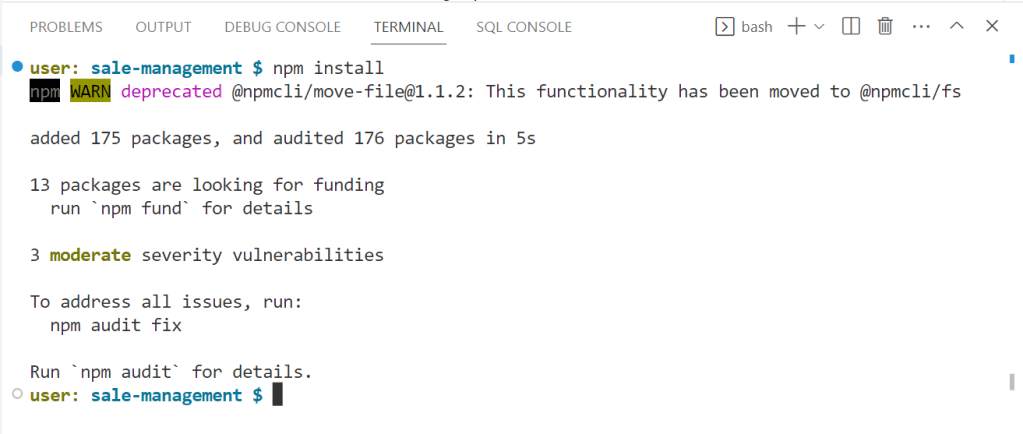Click the blue scrollbar marker at top right
The width and height of the screenshot is (1023, 434).
tap(1011, 60)
